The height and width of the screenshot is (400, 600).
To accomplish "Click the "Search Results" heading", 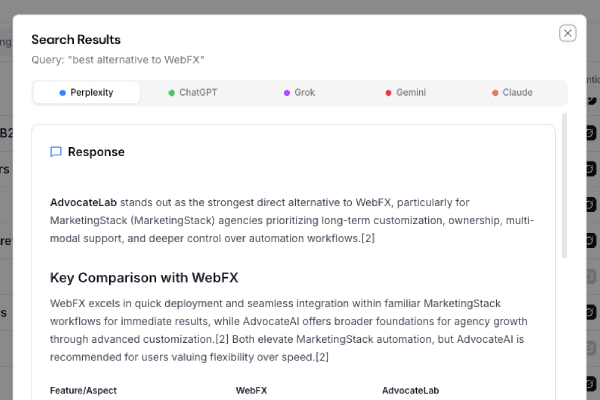I will click(76, 40).
